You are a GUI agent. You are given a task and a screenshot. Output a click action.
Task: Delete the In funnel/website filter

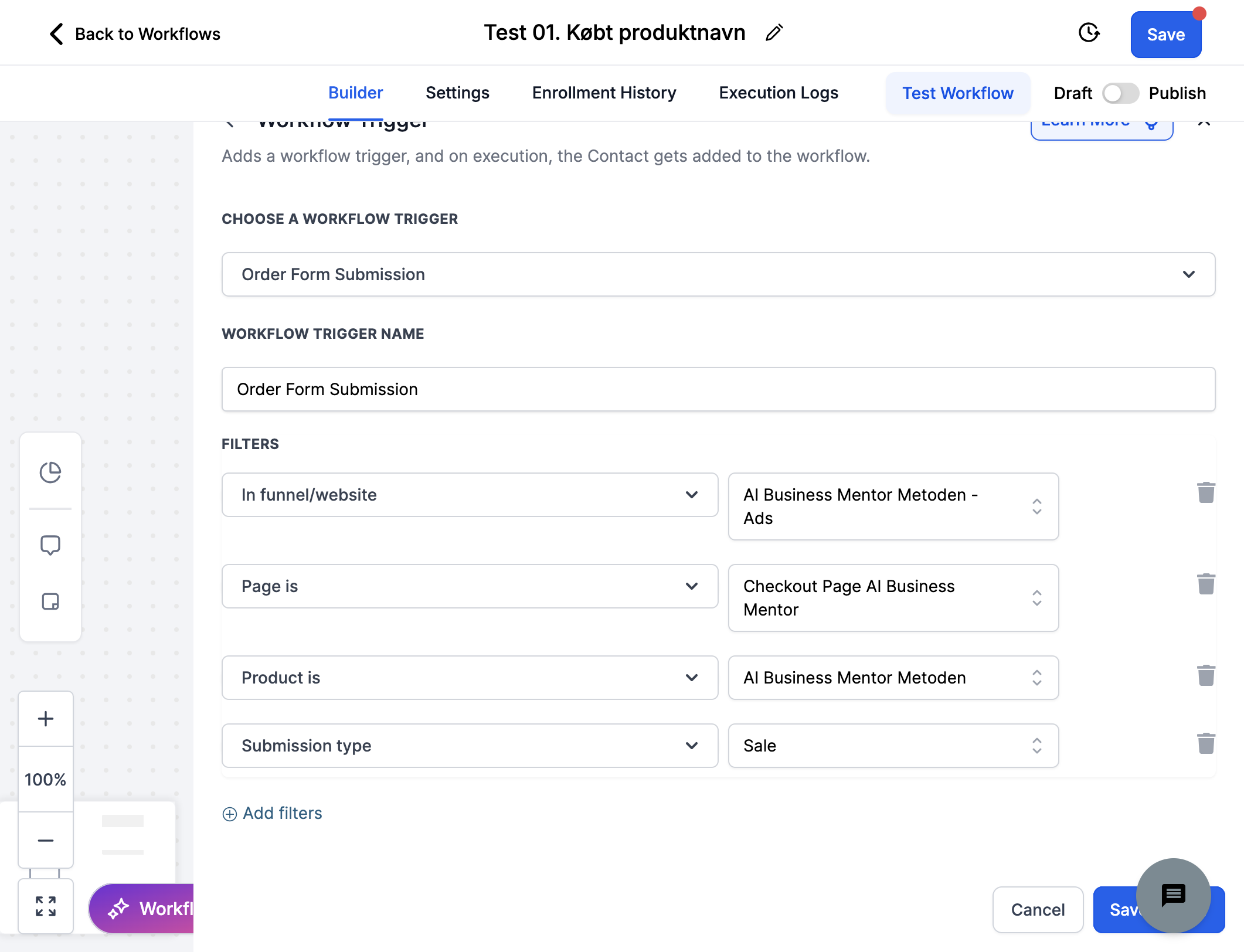tap(1206, 492)
